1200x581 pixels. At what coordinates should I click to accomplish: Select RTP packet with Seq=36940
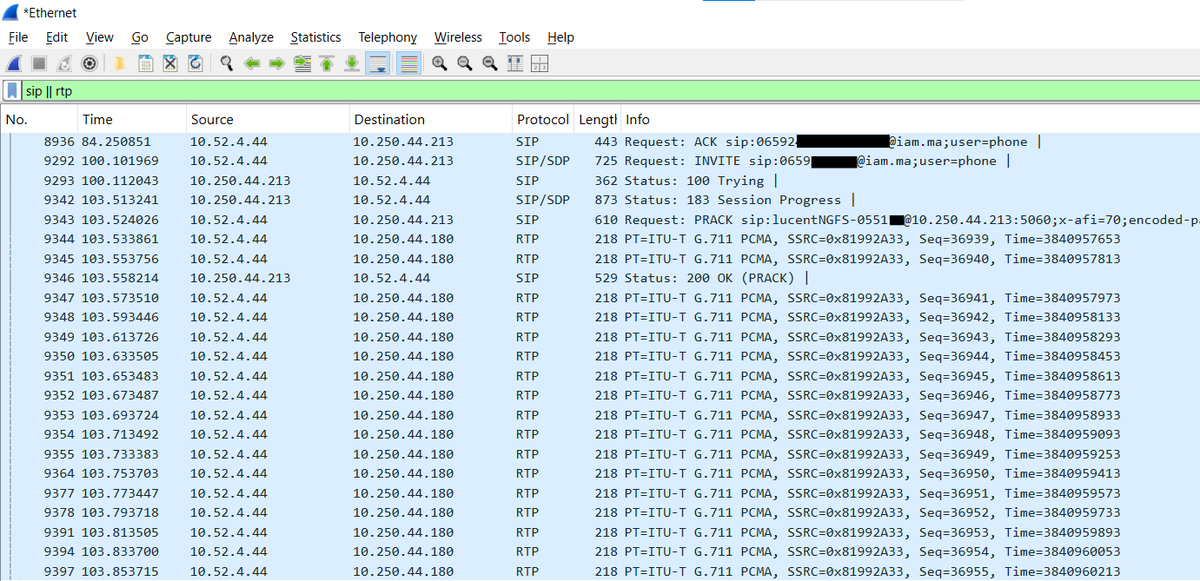click(x=600, y=258)
